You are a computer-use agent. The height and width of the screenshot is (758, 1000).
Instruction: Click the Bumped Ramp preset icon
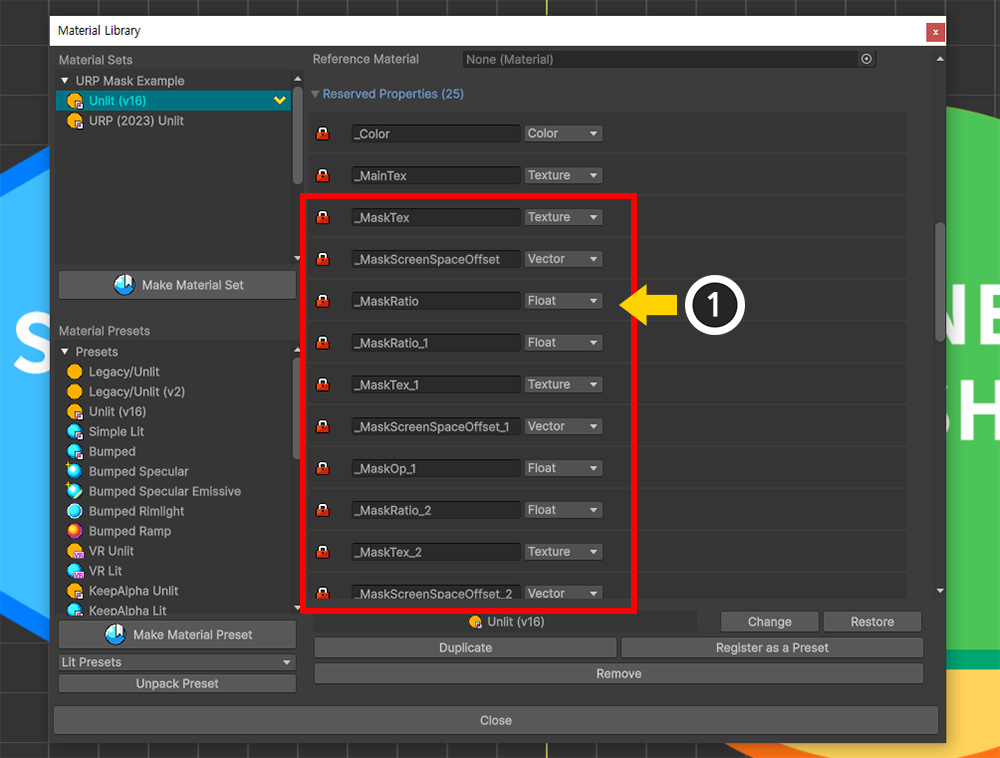click(75, 531)
